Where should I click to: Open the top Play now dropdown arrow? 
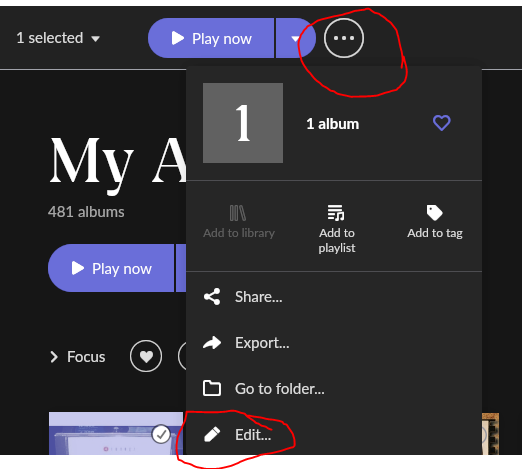(x=295, y=38)
